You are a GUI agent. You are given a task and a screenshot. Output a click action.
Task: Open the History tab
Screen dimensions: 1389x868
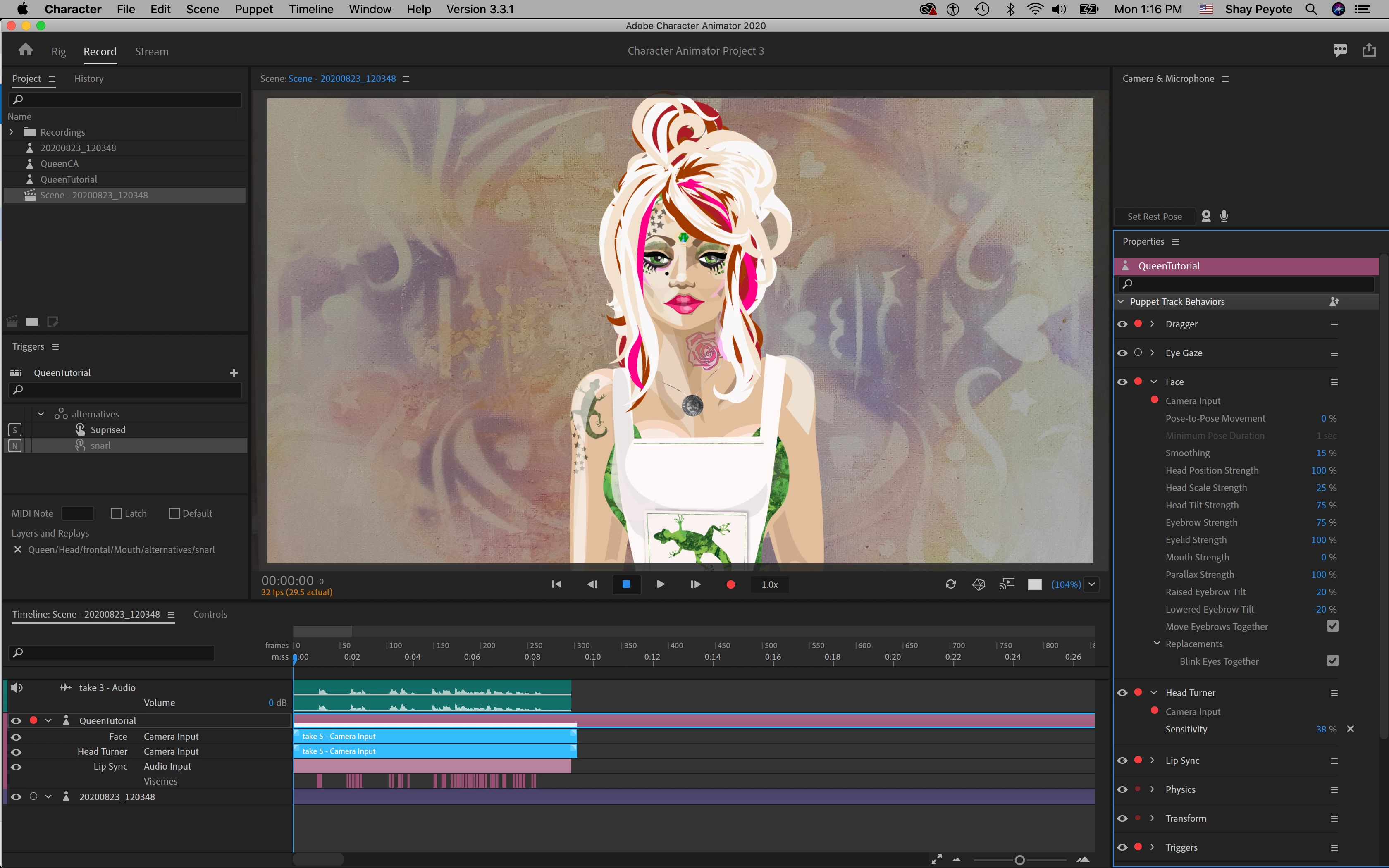89,79
